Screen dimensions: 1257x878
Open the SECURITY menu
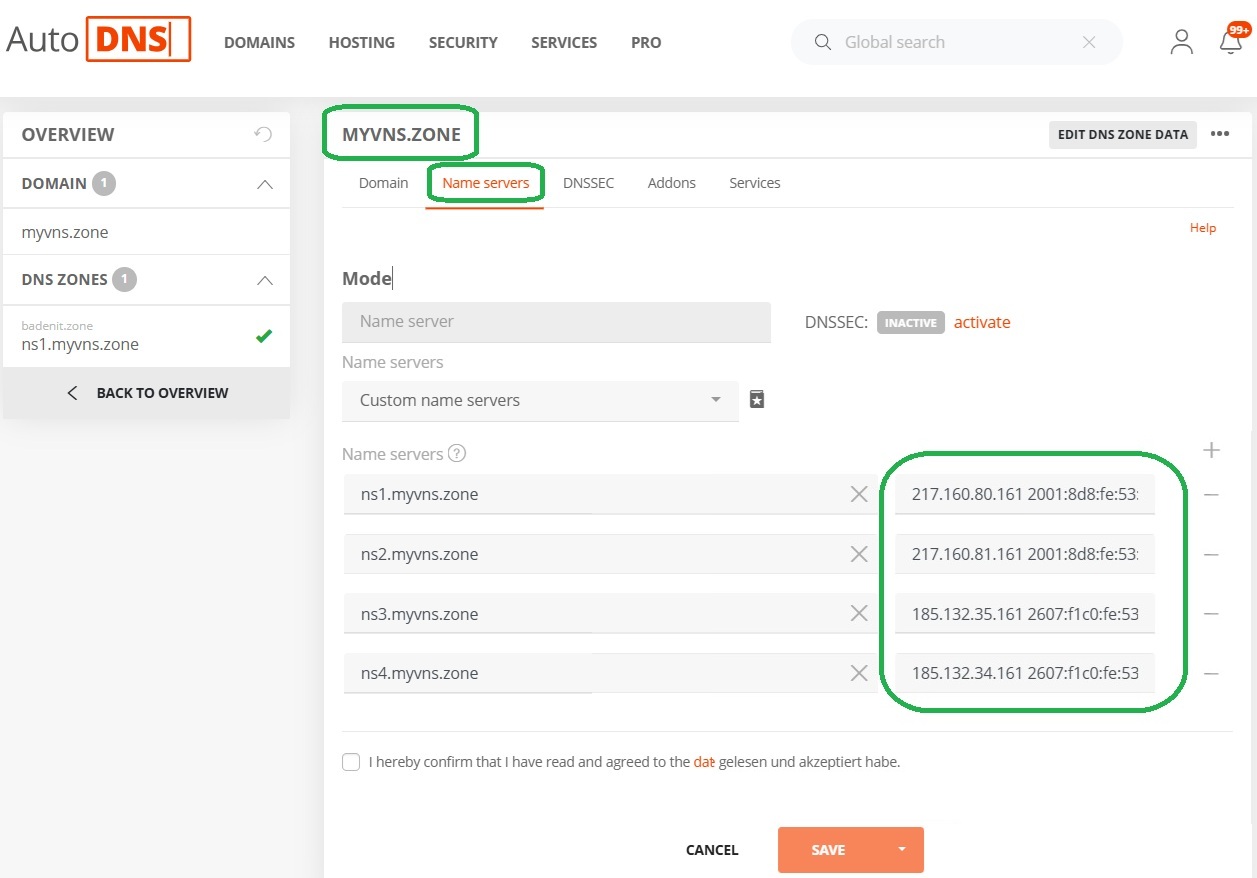(x=463, y=43)
